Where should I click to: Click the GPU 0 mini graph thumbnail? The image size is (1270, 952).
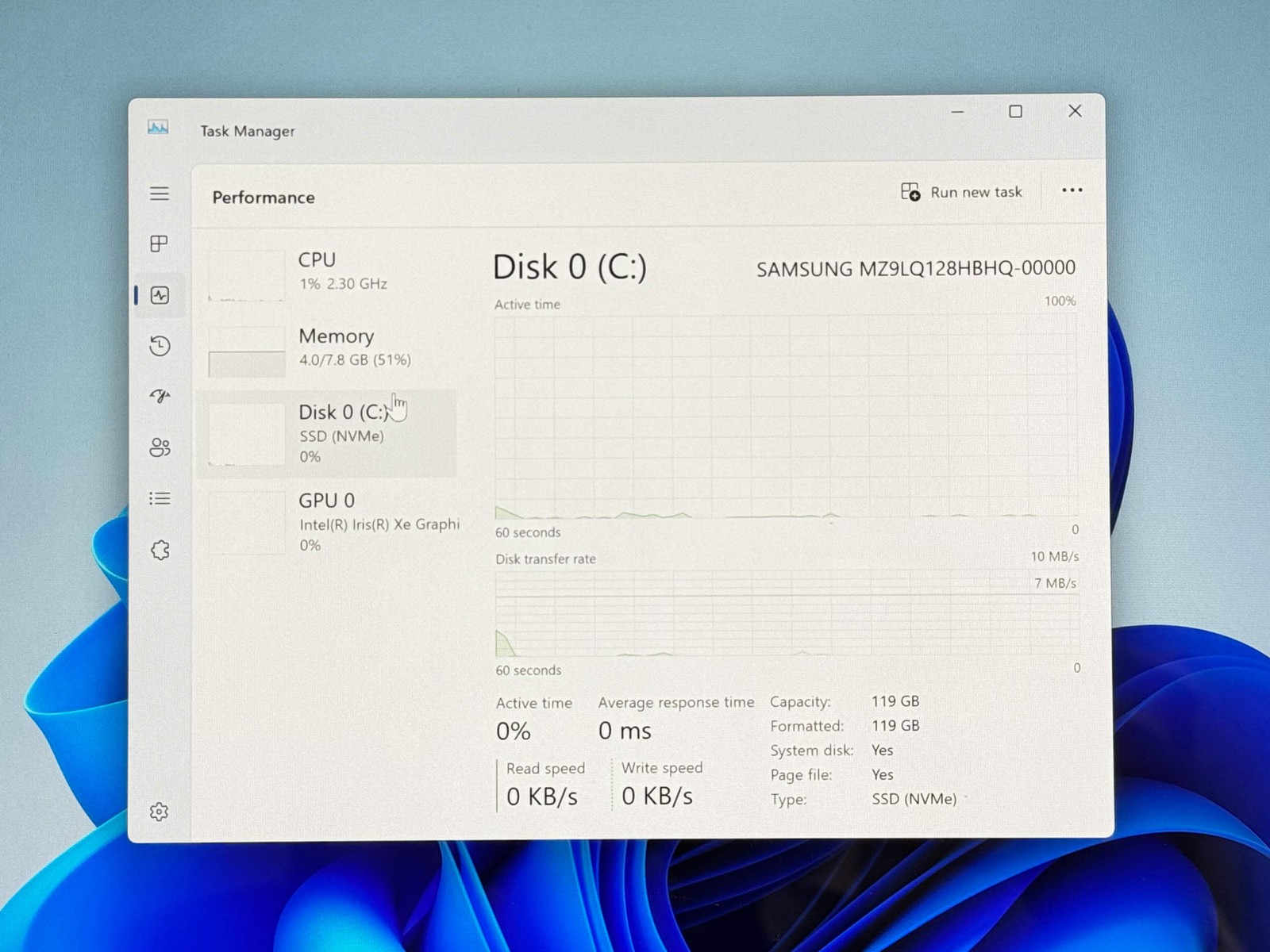[247, 523]
